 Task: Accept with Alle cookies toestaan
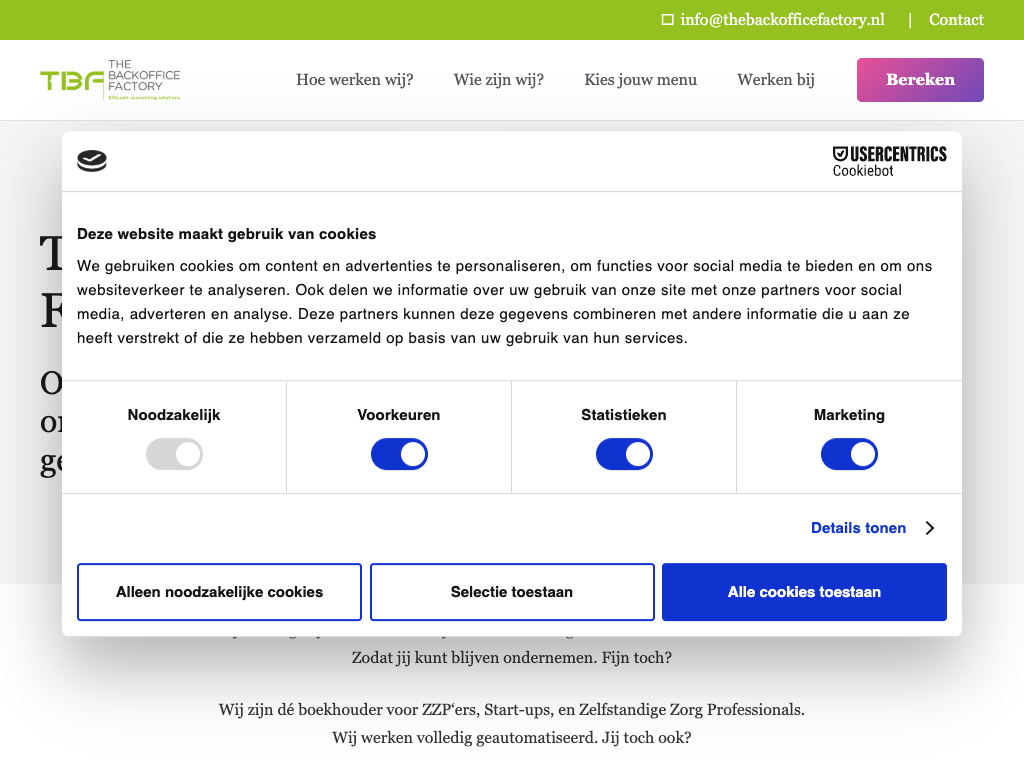[804, 592]
